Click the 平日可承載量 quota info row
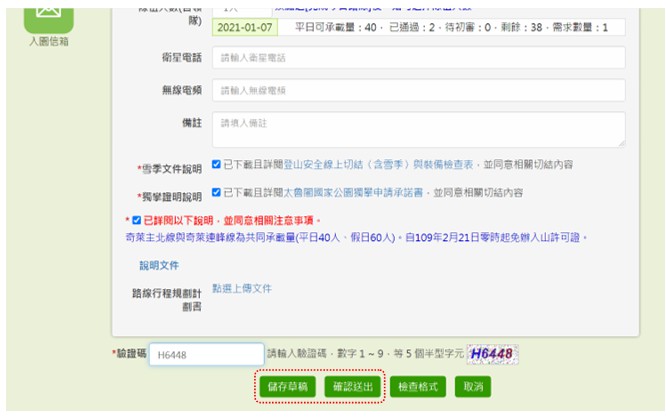The height and width of the screenshot is (417, 666). click(x=451, y=27)
